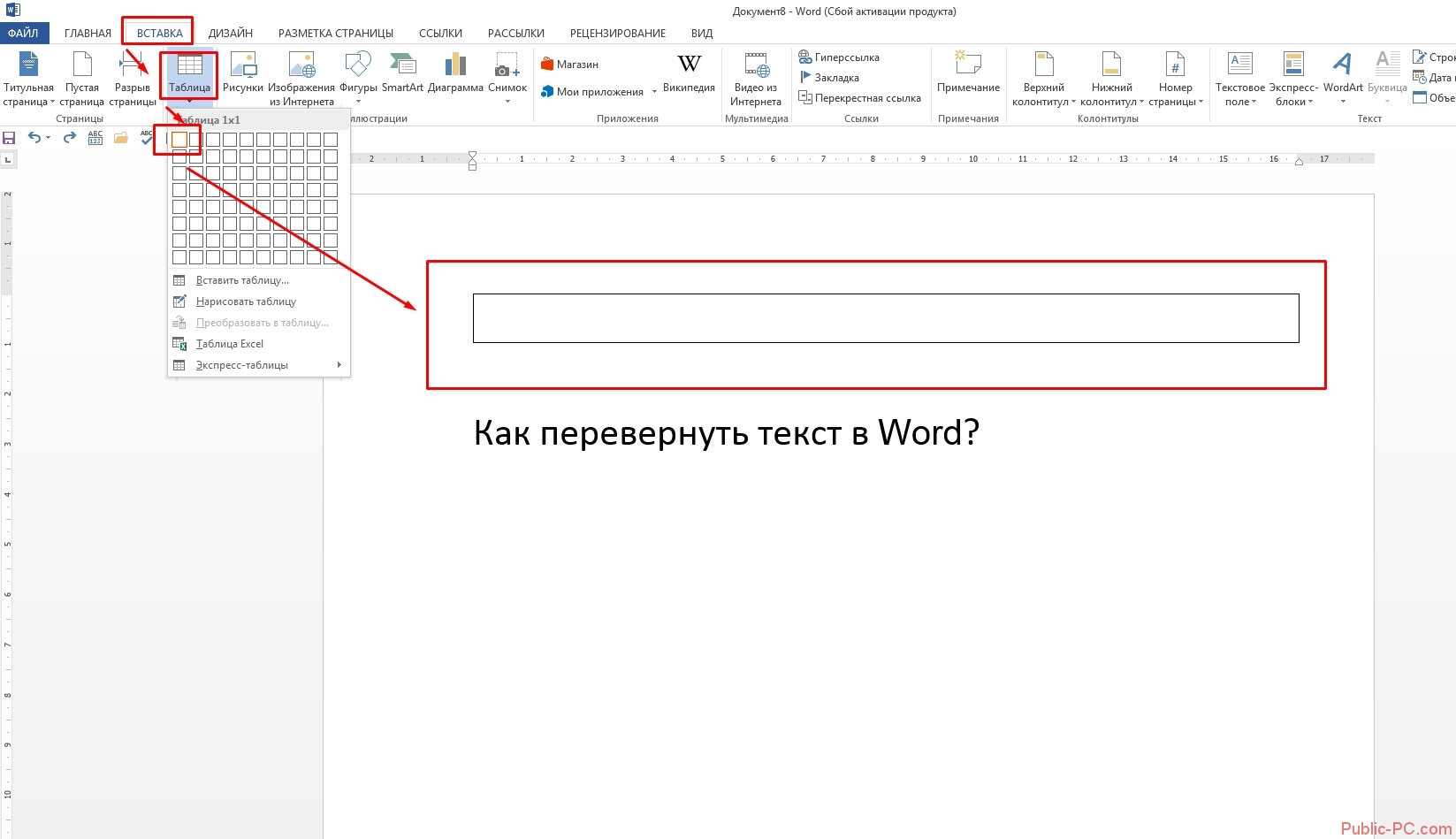This screenshot has height=839, width=1456.
Task: Switch to the ССЫЛКИ references tab
Action: click(x=440, y=34)
